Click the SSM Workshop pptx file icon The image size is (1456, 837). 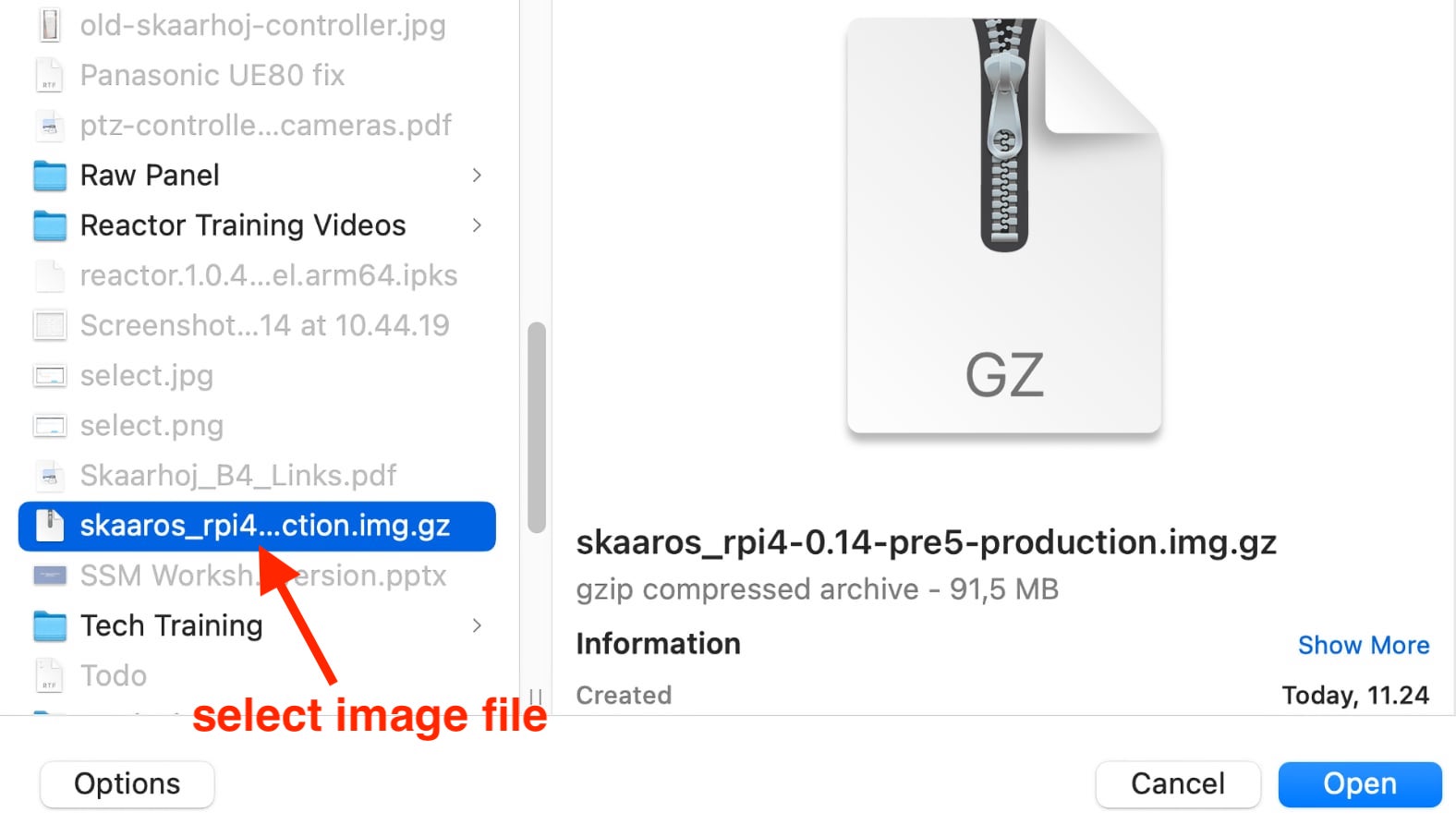(x=50, y=576)
